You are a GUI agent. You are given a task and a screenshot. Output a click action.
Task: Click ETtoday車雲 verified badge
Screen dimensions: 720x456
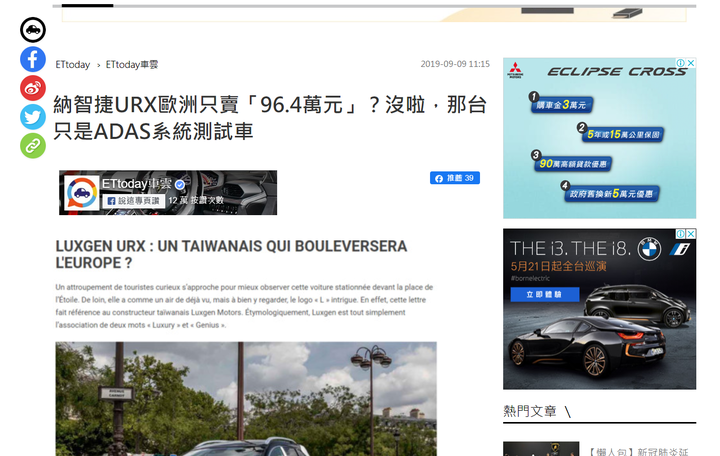pos(180,185)
